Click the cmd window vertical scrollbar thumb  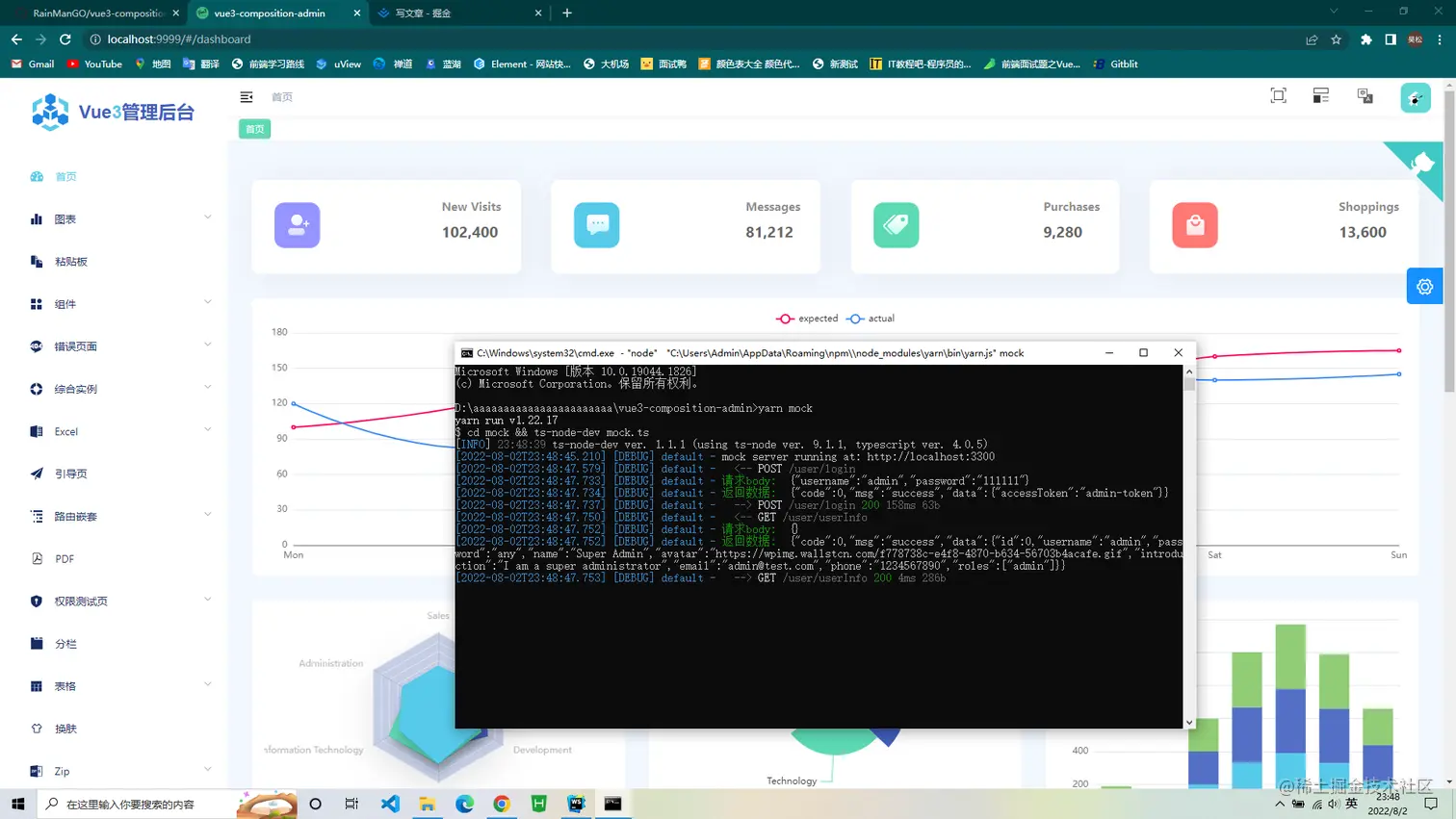[1189, 384]
